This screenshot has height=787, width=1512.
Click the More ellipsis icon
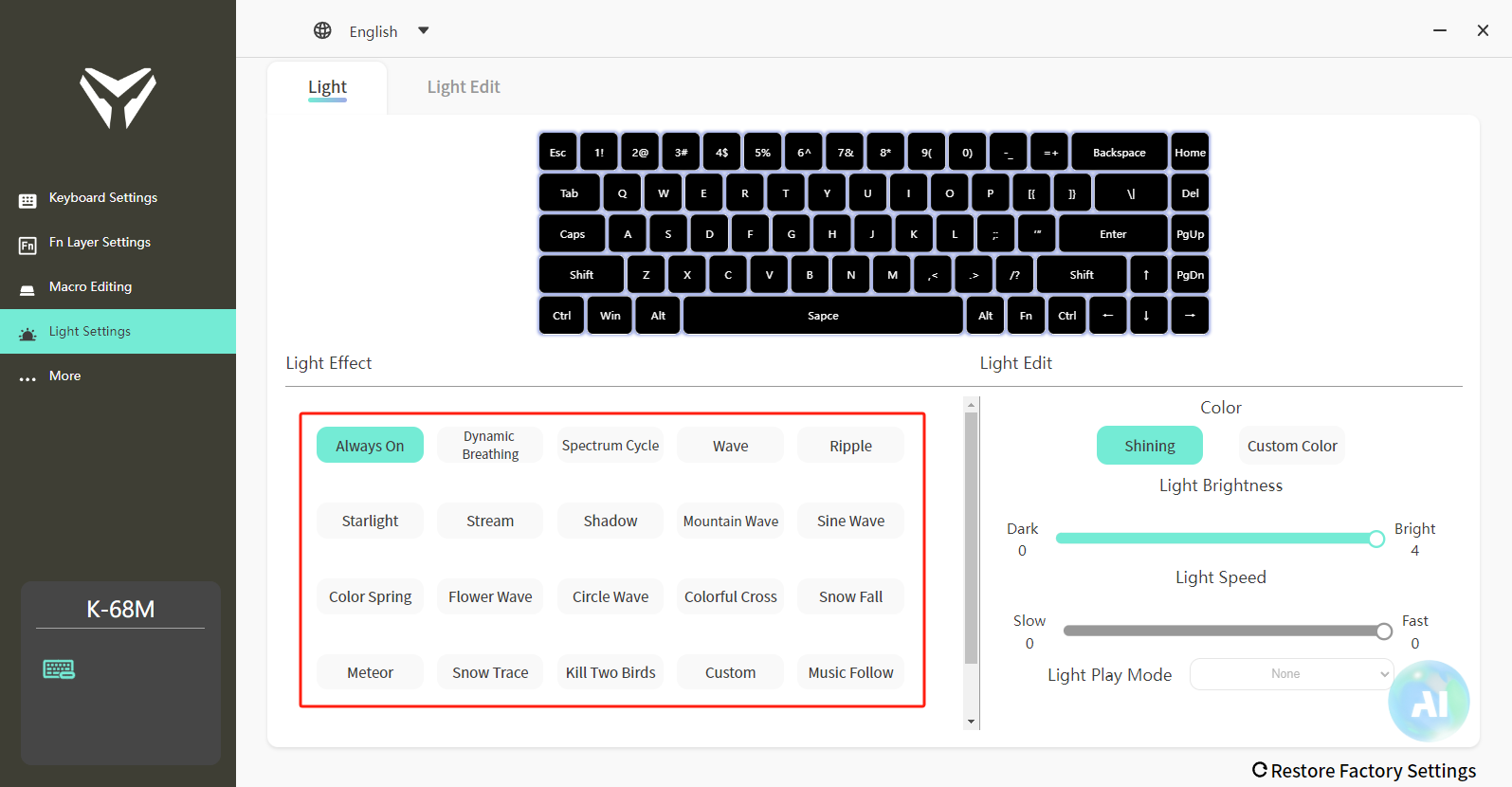point(27,378)
